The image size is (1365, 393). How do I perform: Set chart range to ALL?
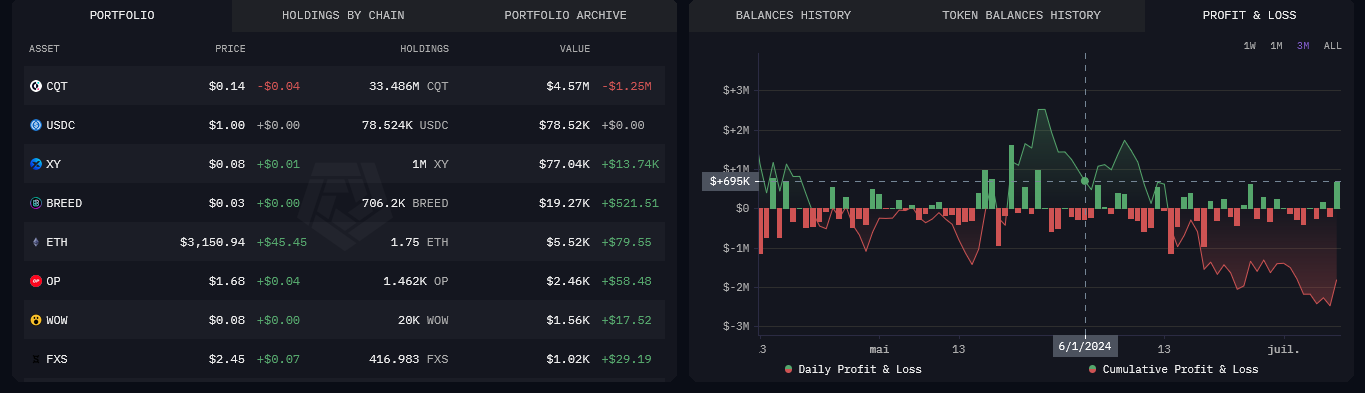[x=1333, y=46]
